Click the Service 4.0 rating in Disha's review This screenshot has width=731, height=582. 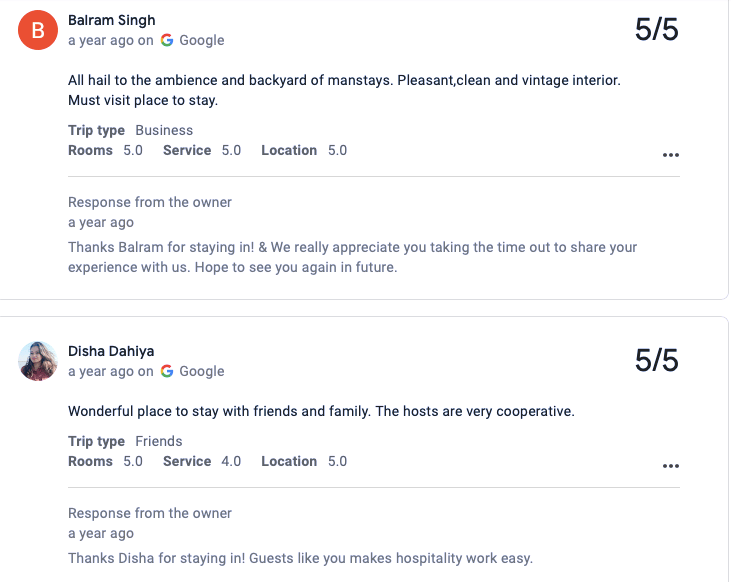202,461
